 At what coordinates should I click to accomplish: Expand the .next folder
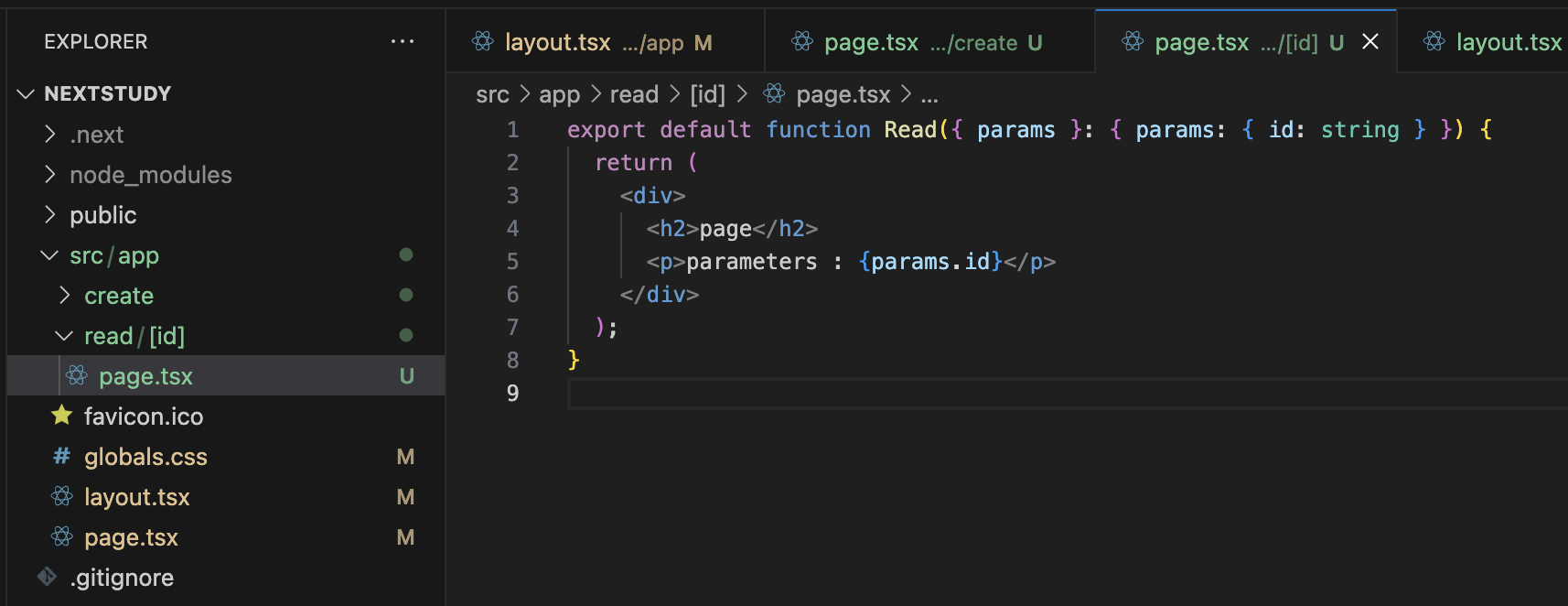pyautogui.click(x=50, y=135)
